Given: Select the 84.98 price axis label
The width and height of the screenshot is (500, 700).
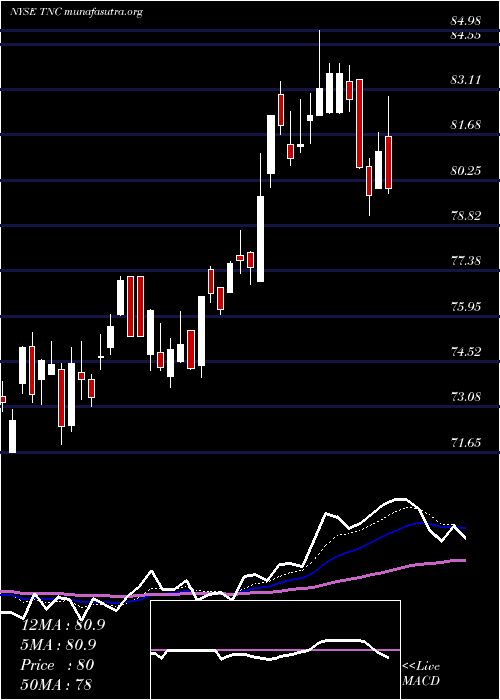Looking at the screenshot, I should point(466,21).
